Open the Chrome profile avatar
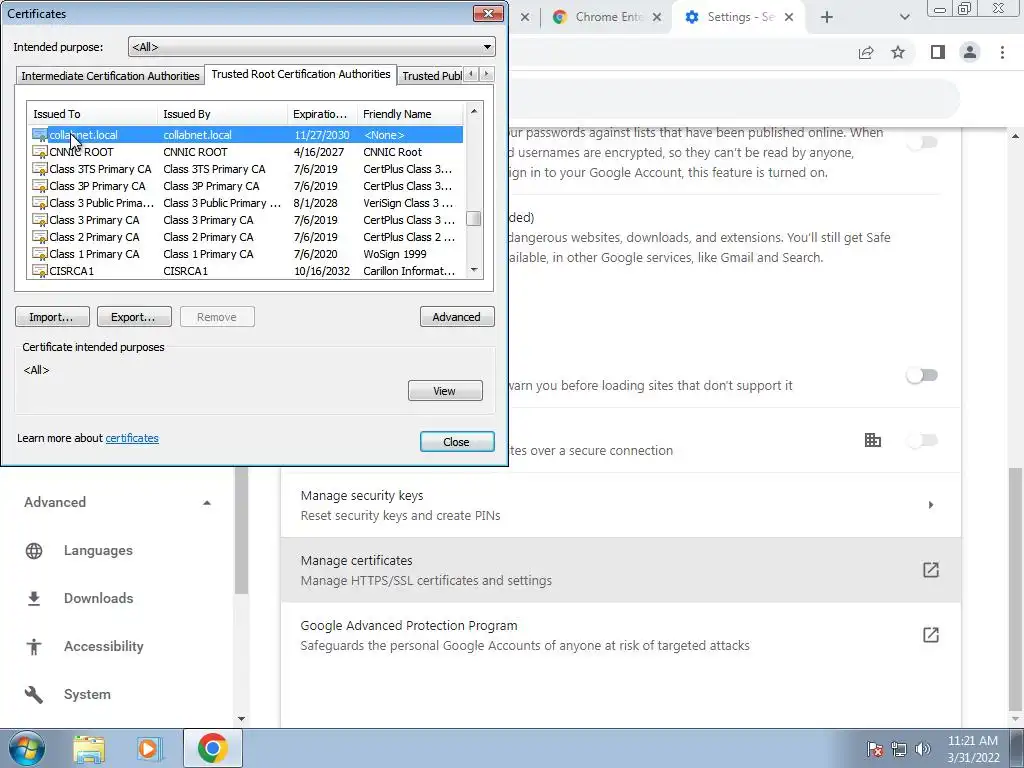The width and height of the screenshot is (1024, 768). [970, 52]
